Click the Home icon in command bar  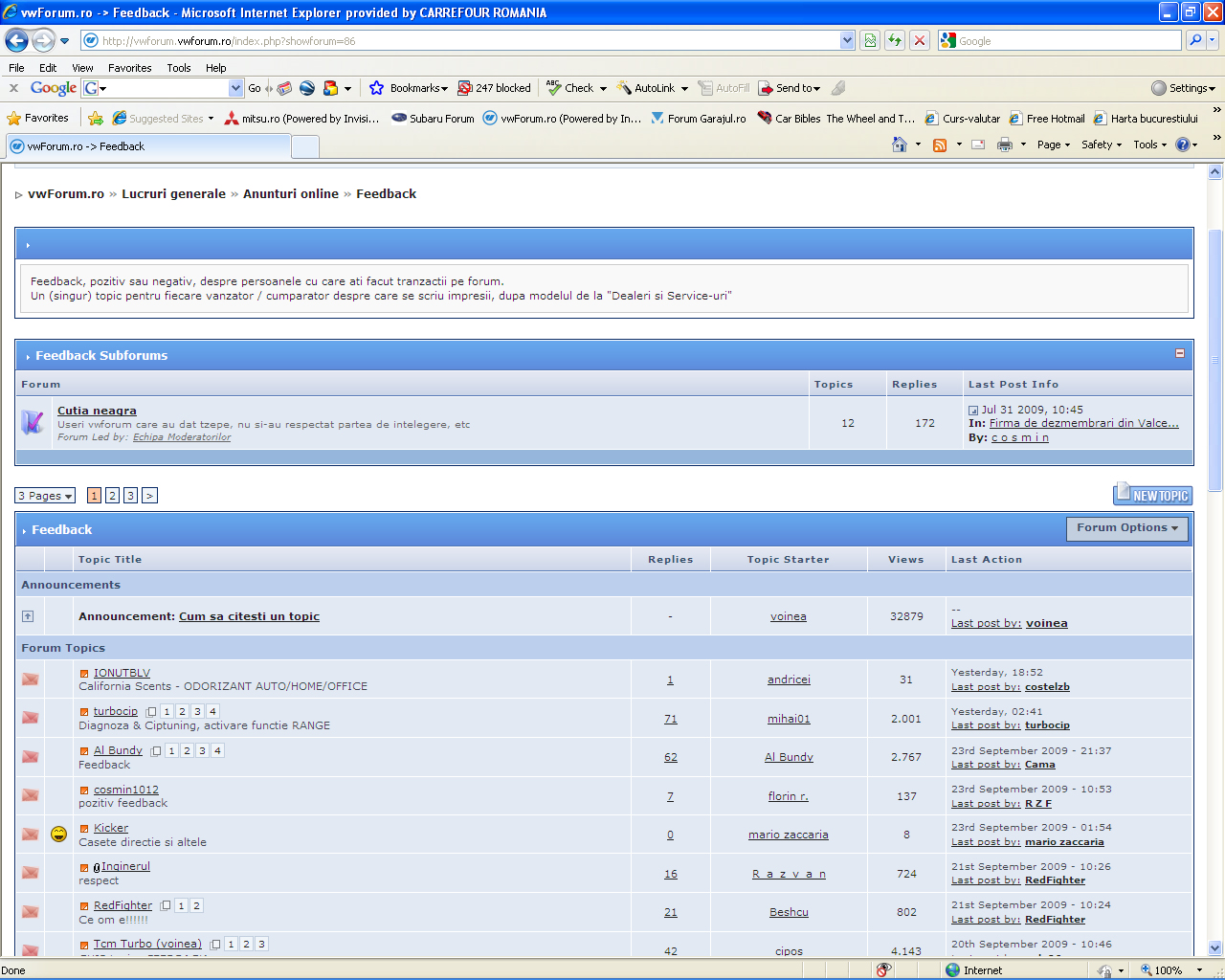pyautogui.click(x=900, y=145)
